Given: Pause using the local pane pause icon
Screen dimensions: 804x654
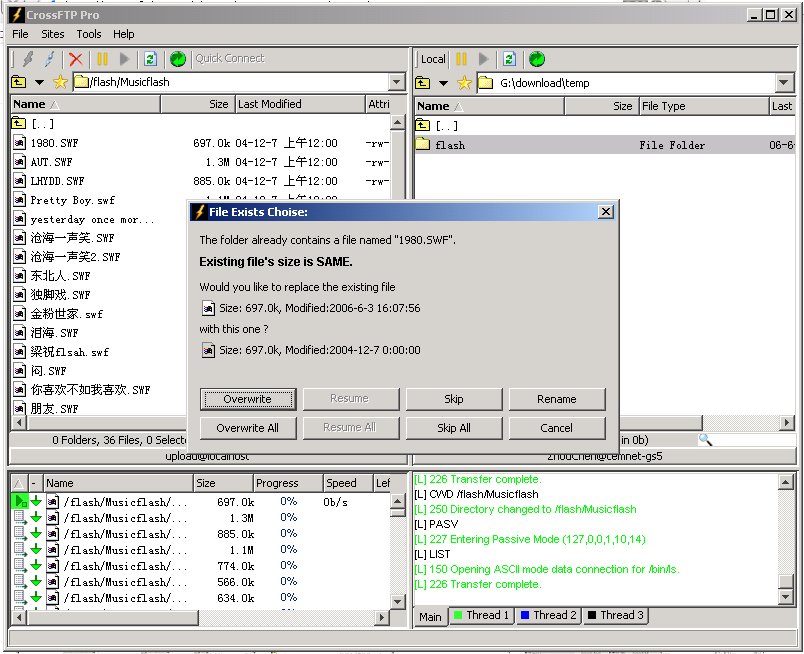Looking at the screenshot, I should tap(461, 59).
